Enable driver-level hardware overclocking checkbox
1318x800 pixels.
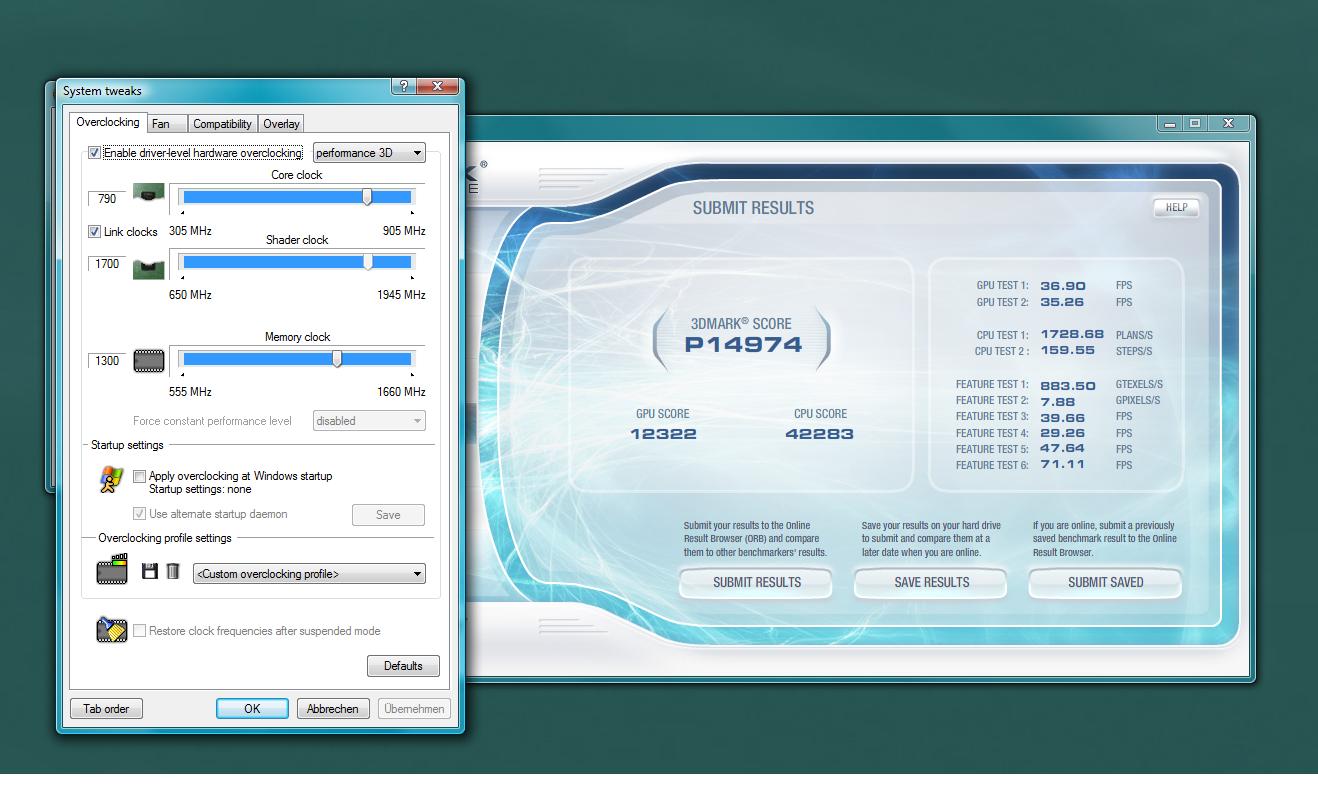coord(95,153)
